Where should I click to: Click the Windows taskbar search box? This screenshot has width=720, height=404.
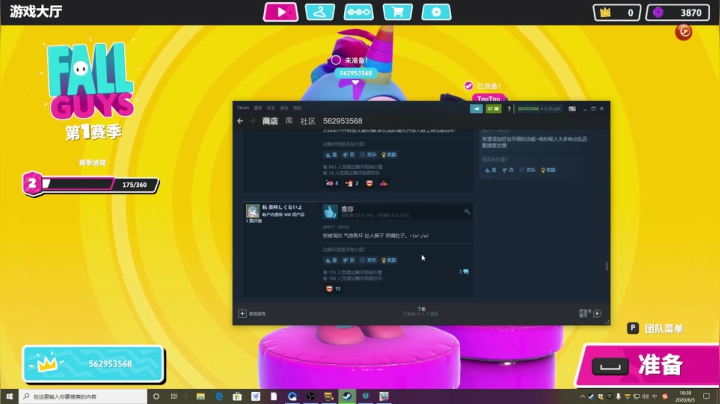(x=83, y=396)
